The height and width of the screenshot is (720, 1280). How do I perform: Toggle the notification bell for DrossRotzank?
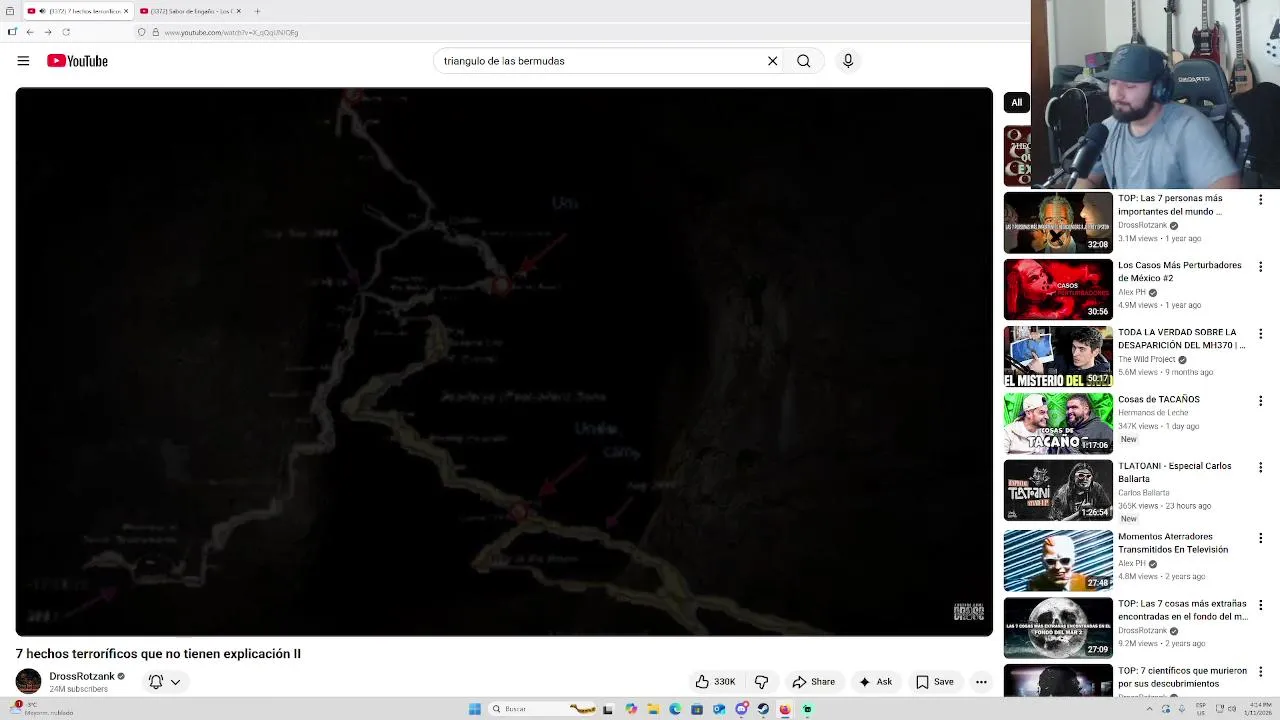point(156,682)
